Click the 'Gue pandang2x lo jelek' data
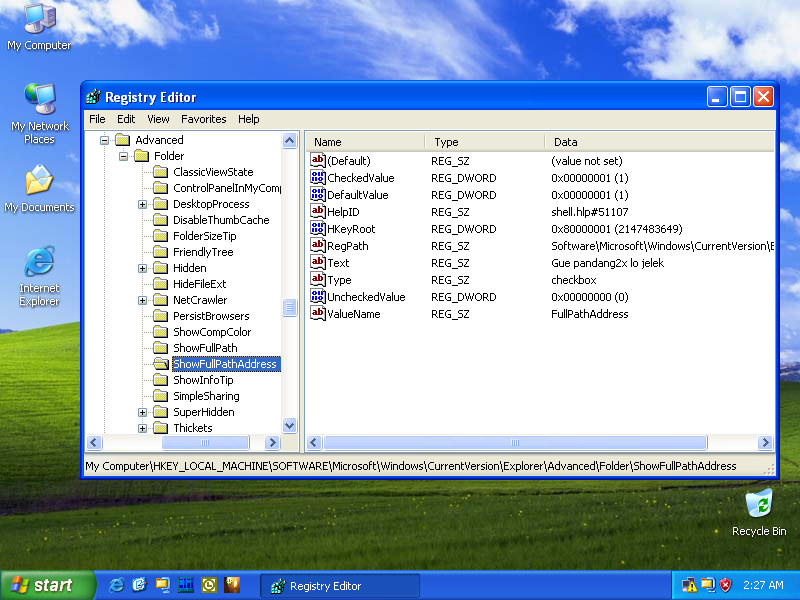This screenshot has height=600, width=800. [x=607, y=263]
